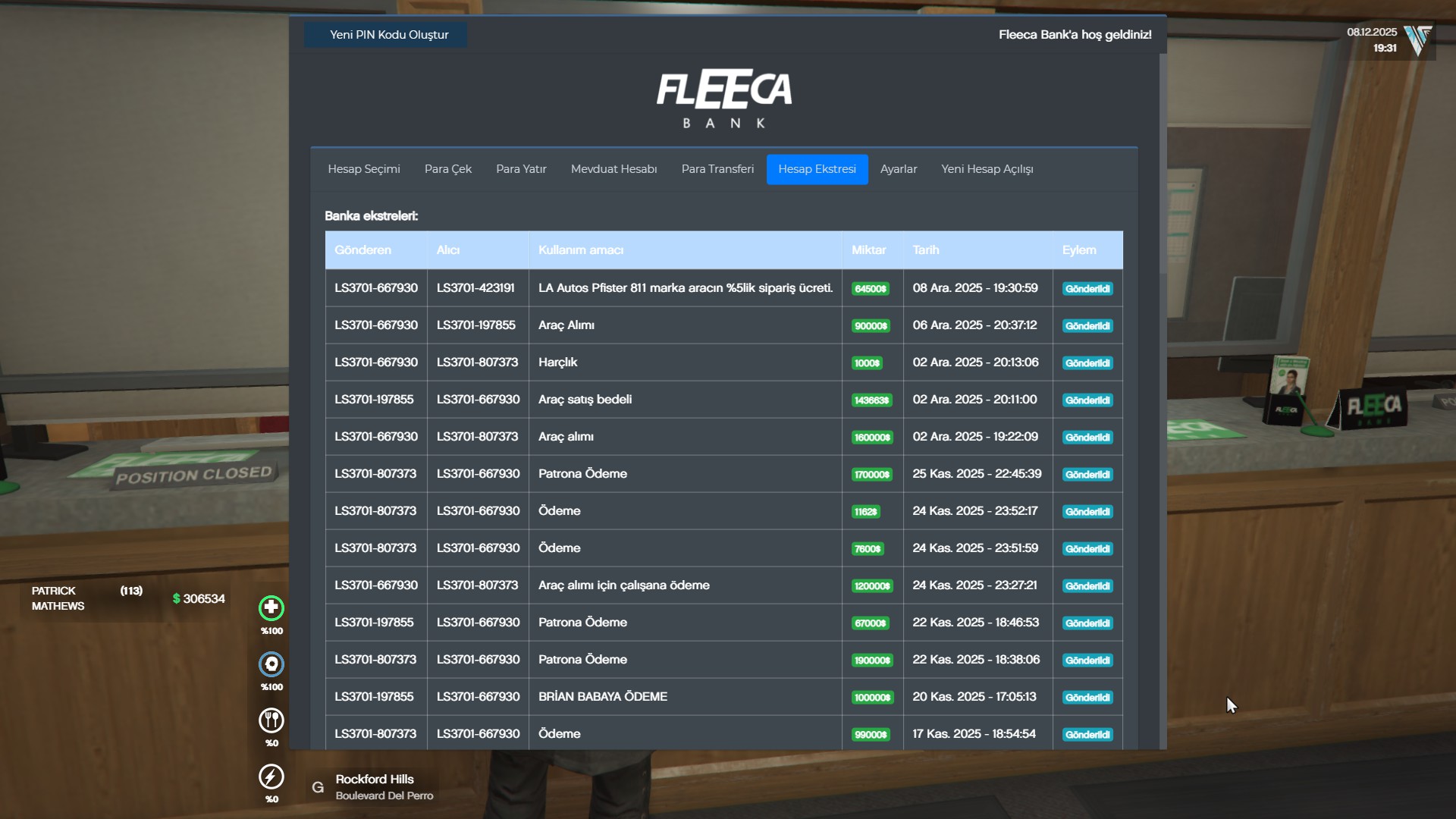Click the date 02 Ara. 2025 - 19:22:09
The image size is (1456, 819).
click(x=975, y=437)
